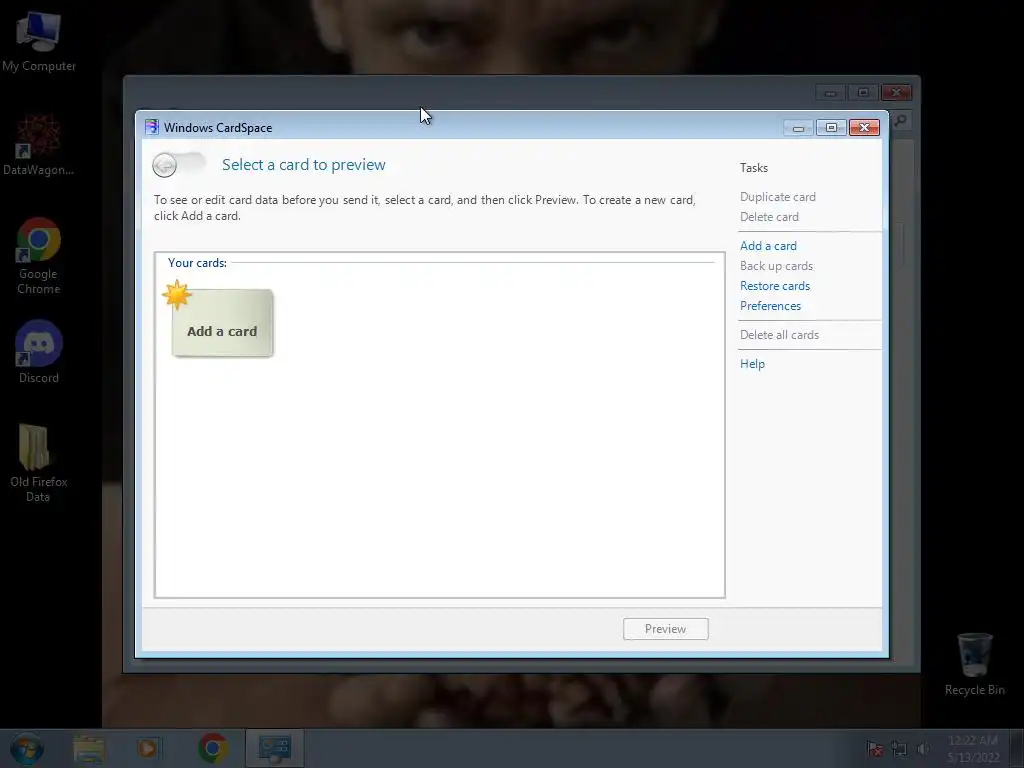Click the Preview button
The height and width of the screenshot is (768, 1024).
665,629
